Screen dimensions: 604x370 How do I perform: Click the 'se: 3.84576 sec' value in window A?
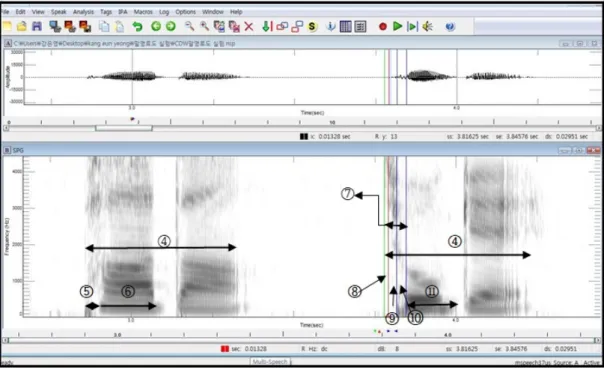click(x=517, y=136)
